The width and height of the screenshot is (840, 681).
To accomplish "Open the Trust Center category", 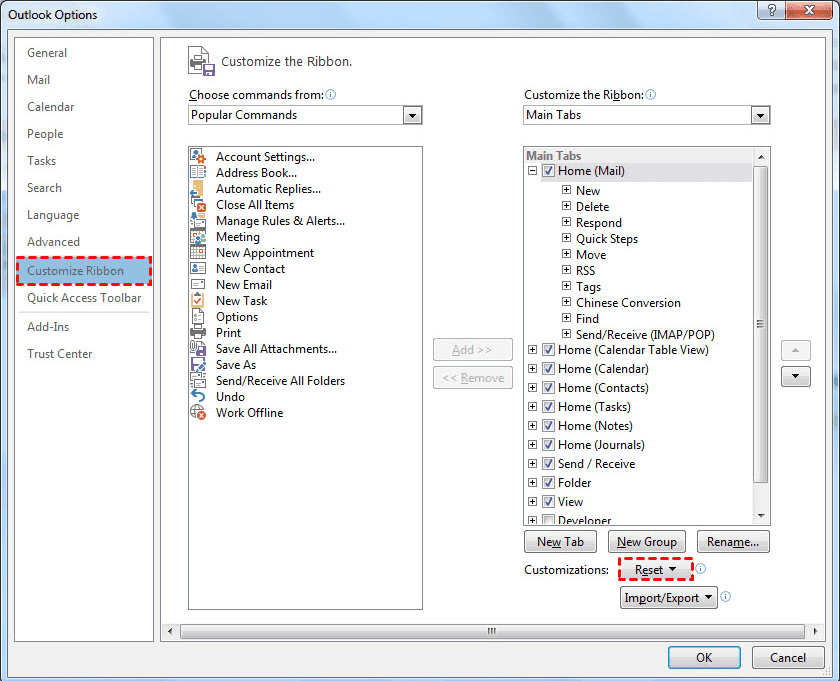I will 59,354.
